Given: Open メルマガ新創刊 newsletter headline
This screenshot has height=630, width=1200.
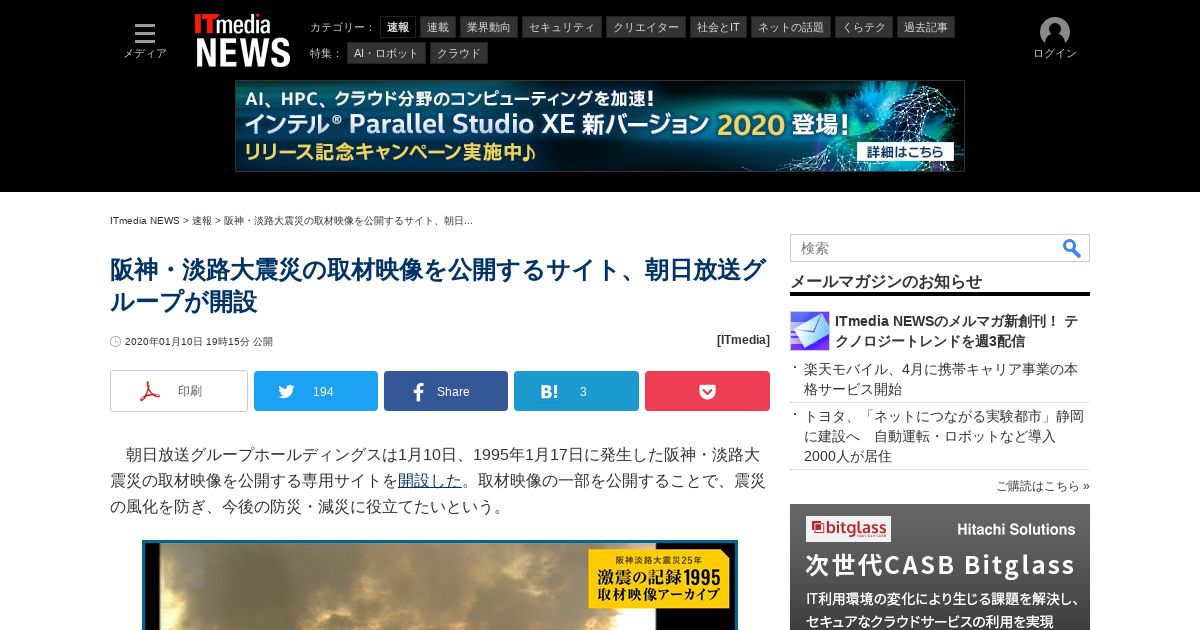Looking at the screenshot, I should click(956, 331).
